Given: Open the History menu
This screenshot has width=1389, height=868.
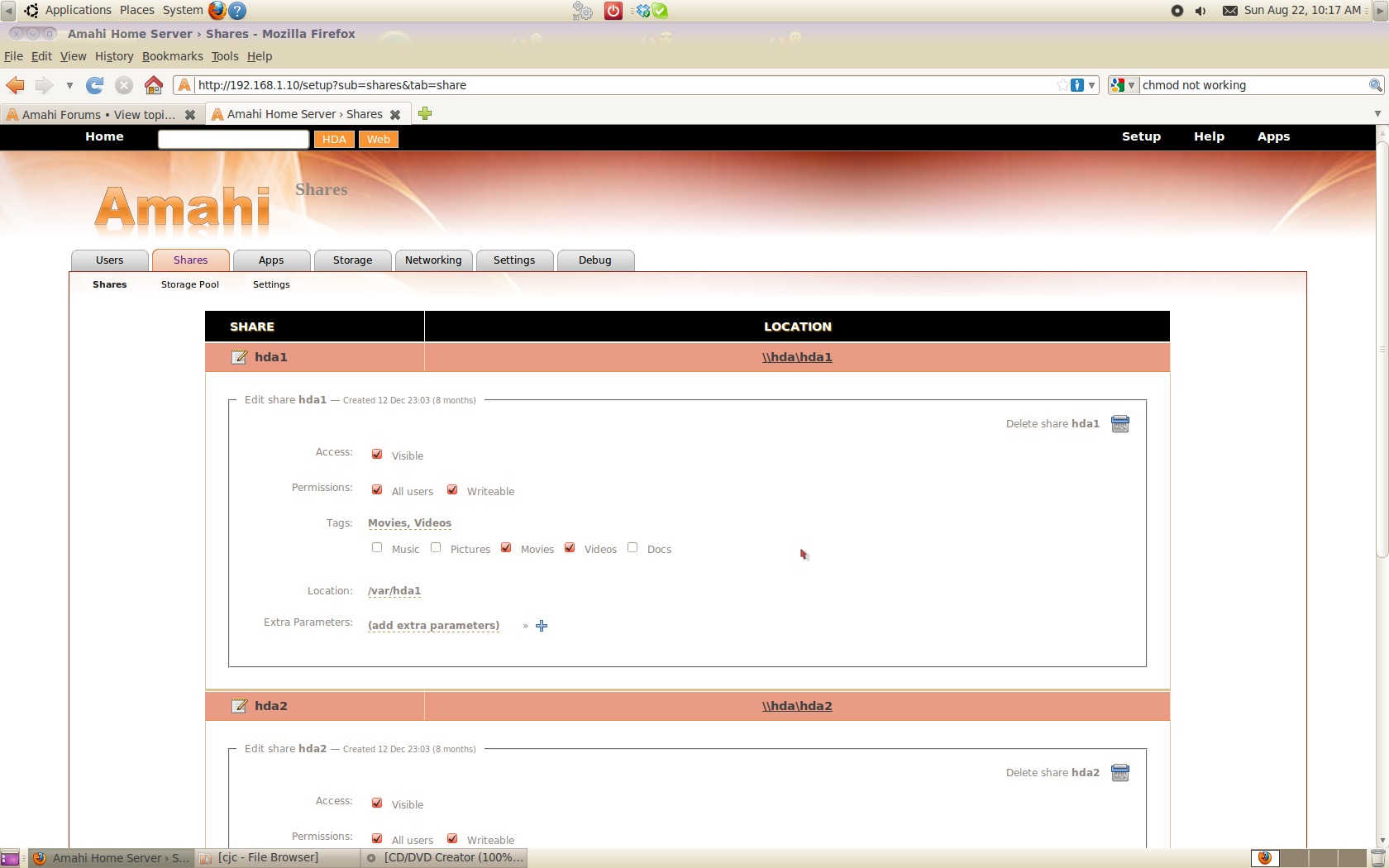Looking at the screenshot, I should click(x=114, y=56).
